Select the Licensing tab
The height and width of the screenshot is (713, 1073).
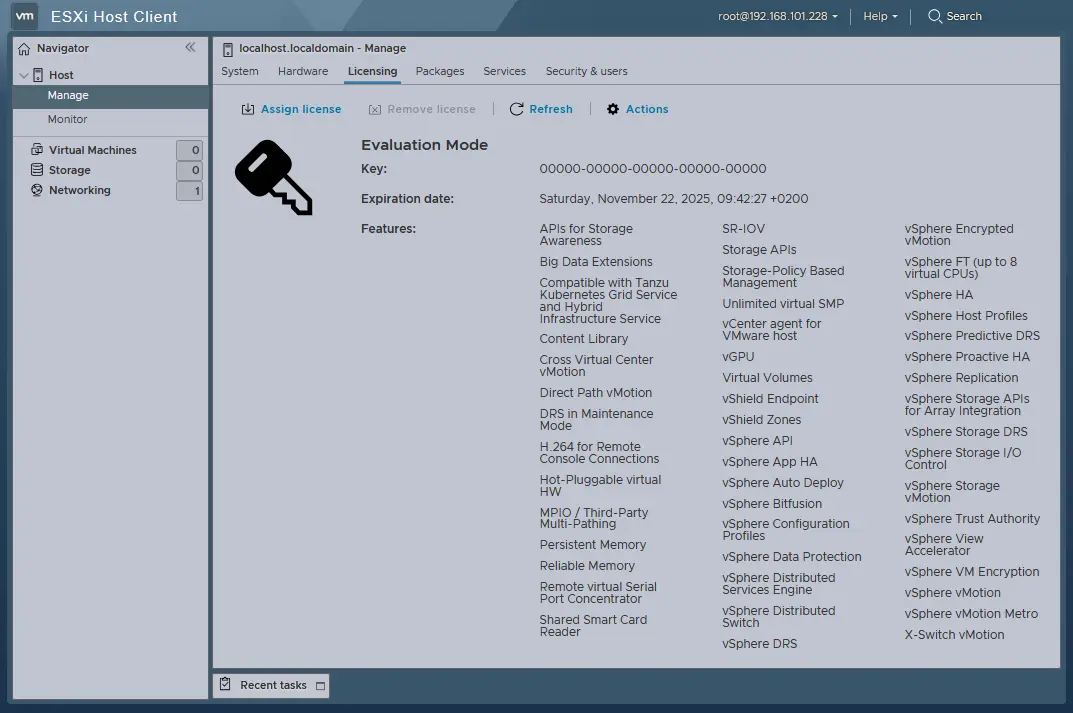pyautogui.click(x=372, y=71)
